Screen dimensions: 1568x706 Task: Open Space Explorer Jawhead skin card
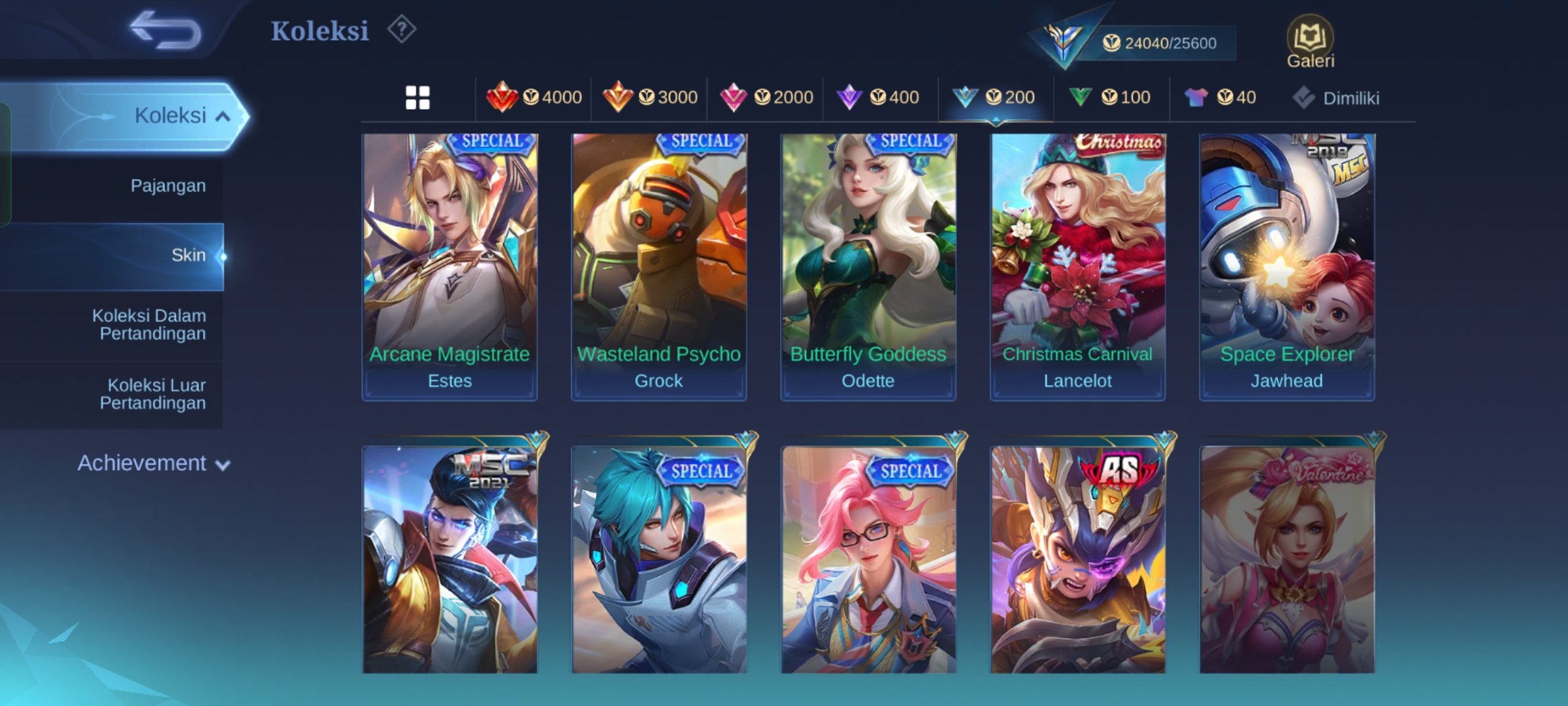tap(1287, 267)
